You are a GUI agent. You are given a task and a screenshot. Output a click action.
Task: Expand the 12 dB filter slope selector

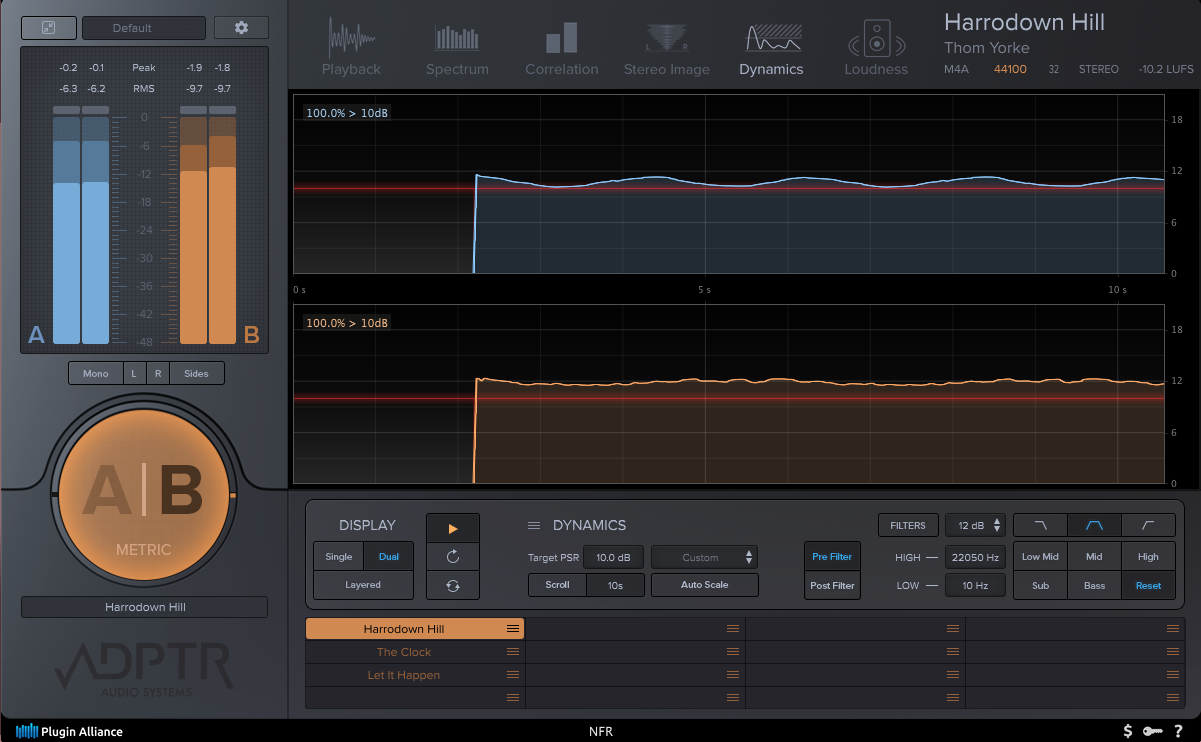974,525
